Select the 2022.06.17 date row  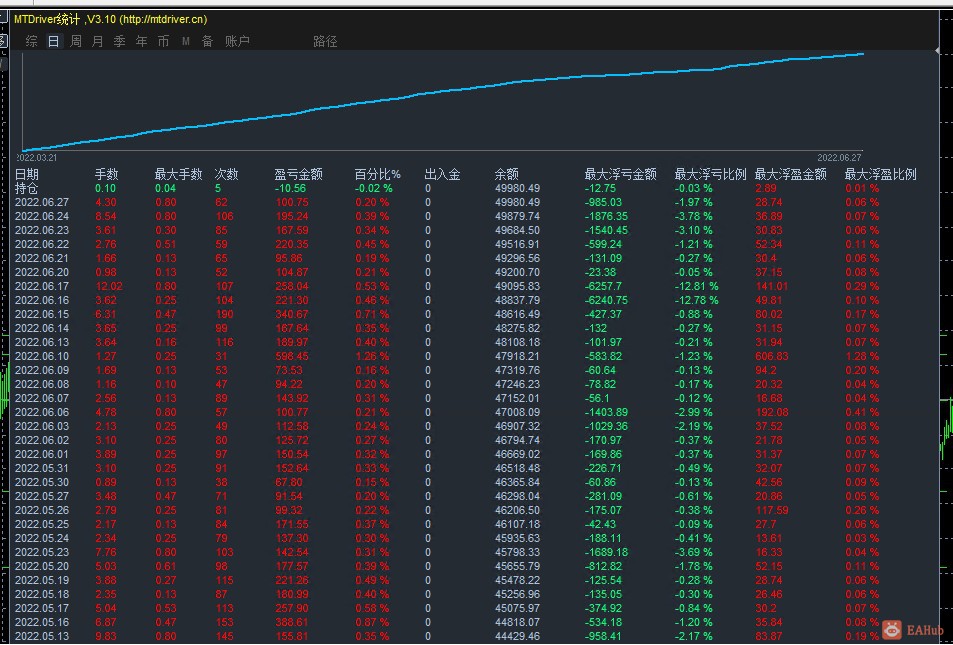pyautogui.click(x=42, y=286)
